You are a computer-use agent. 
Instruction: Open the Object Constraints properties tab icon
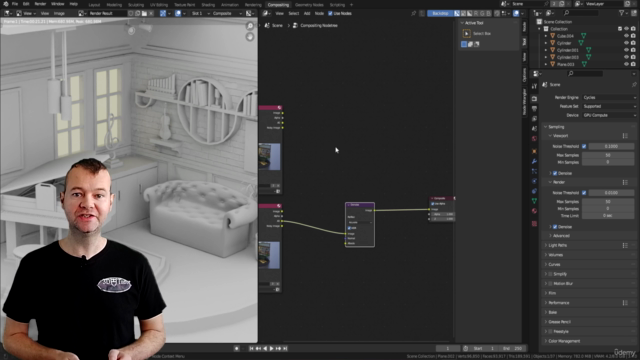click(534, 191)
